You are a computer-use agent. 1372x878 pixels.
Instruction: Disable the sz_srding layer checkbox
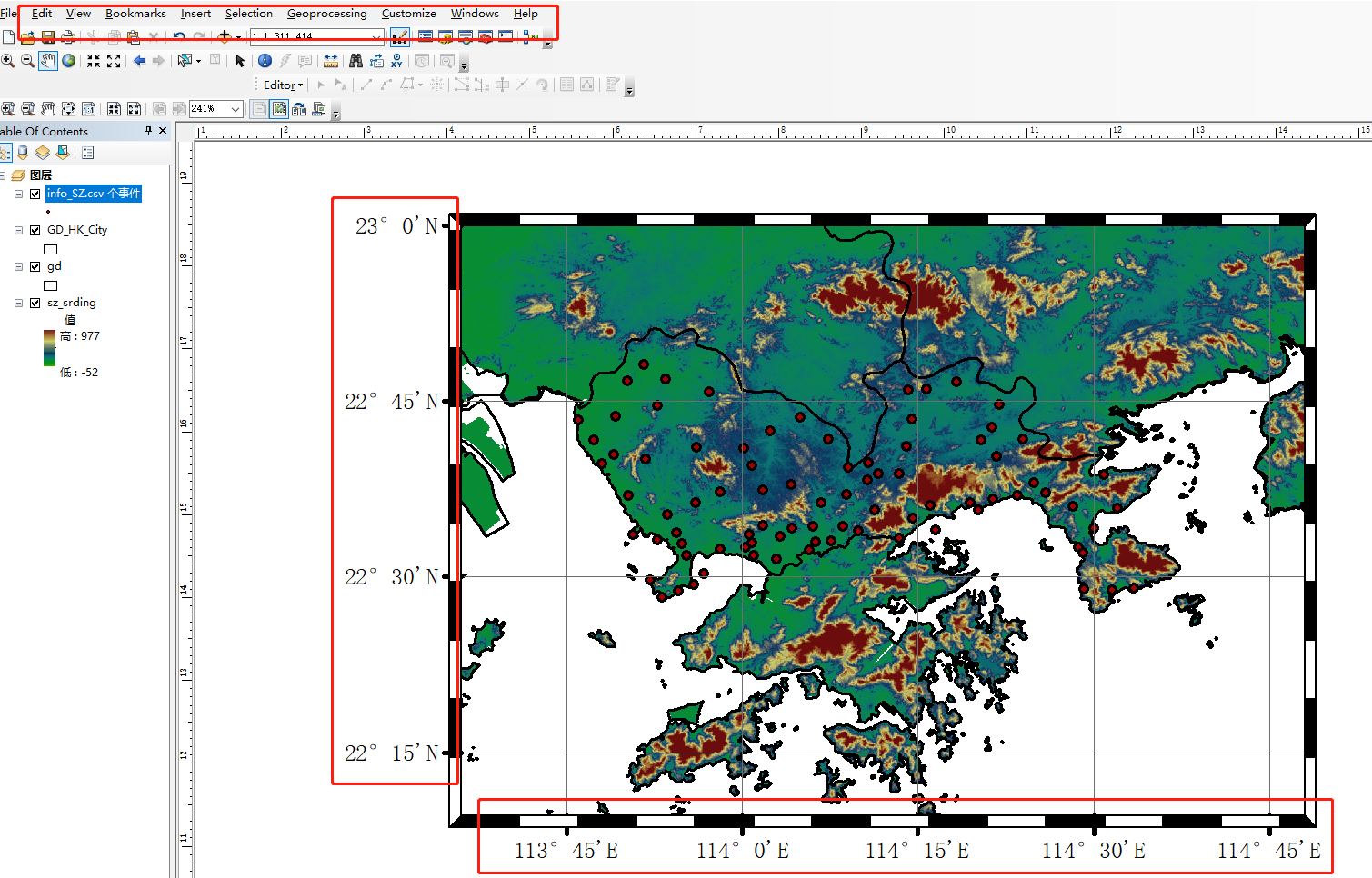click(x=35, y=303)
